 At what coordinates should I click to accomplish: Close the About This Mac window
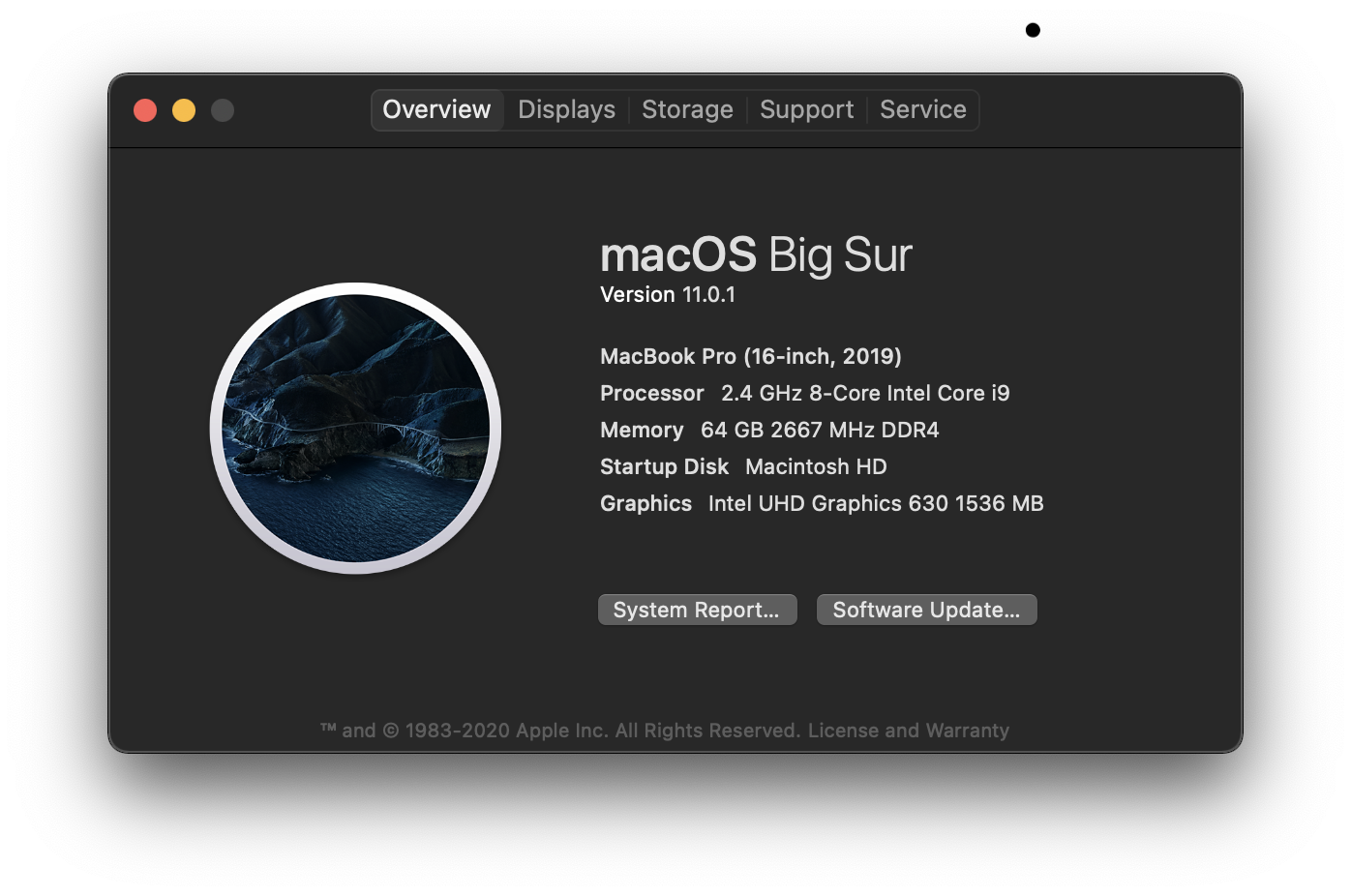pos(145,110)
